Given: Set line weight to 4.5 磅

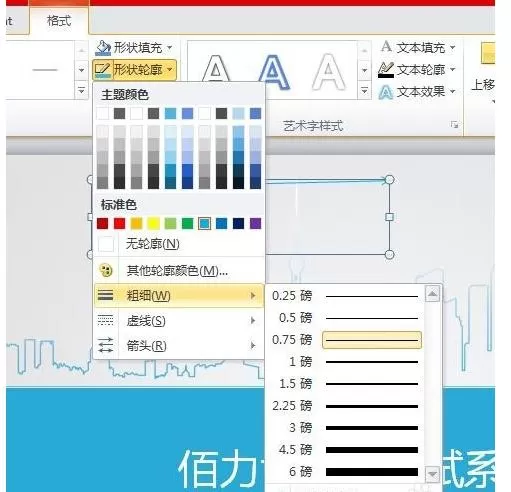Looking at the screenshot, I should [345, 450].
